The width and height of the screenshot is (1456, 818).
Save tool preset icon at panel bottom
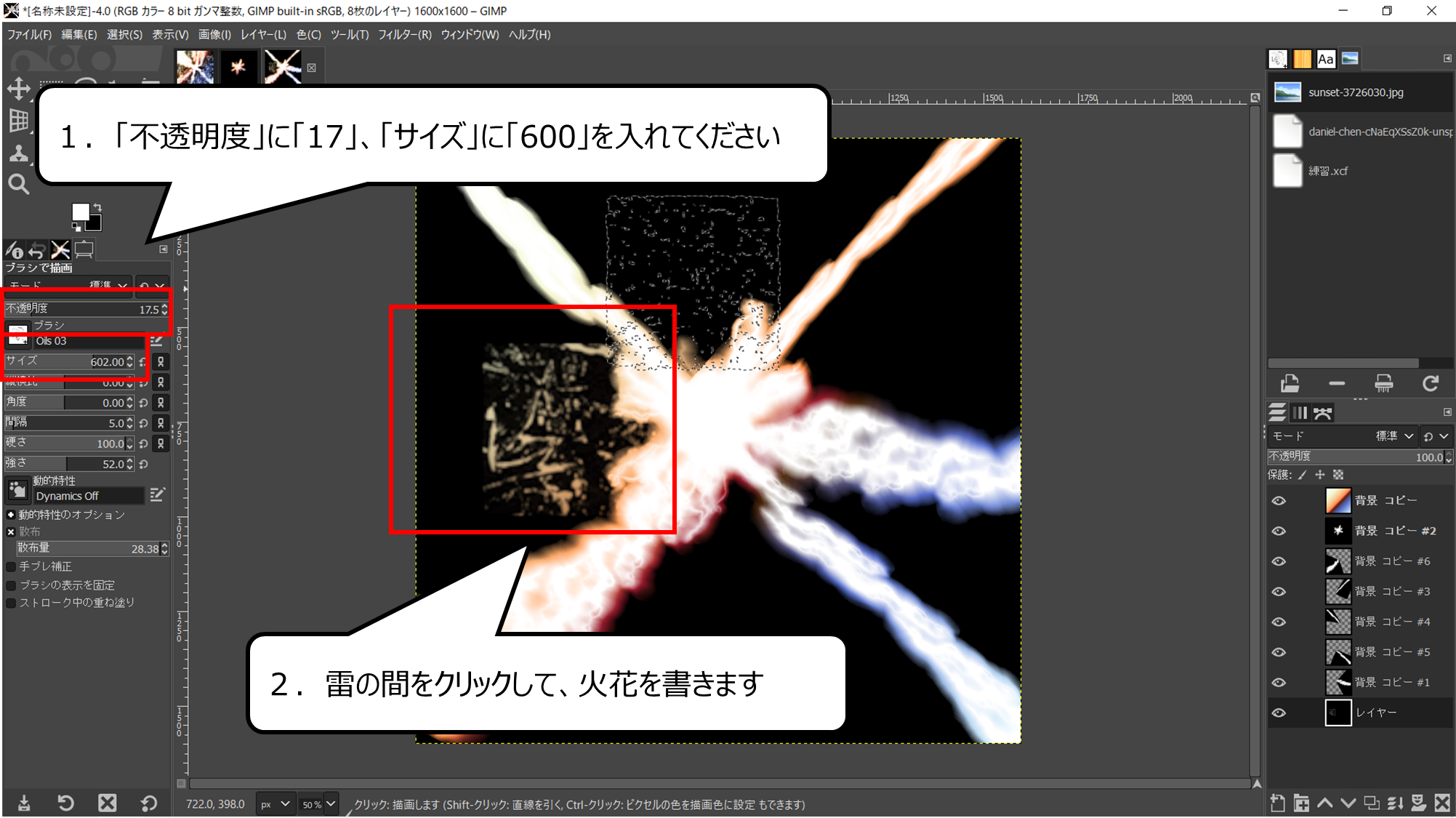(x=24, y=803)
